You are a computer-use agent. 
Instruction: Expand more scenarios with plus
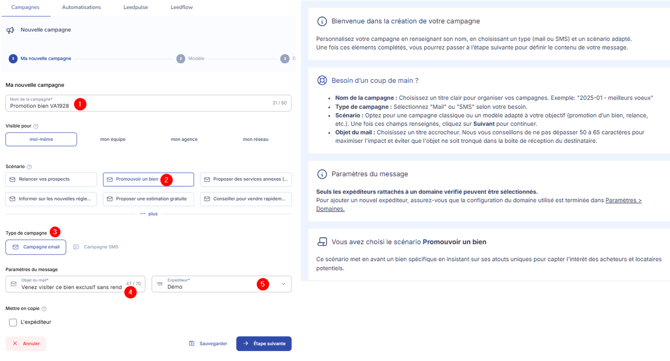(149, 214)
